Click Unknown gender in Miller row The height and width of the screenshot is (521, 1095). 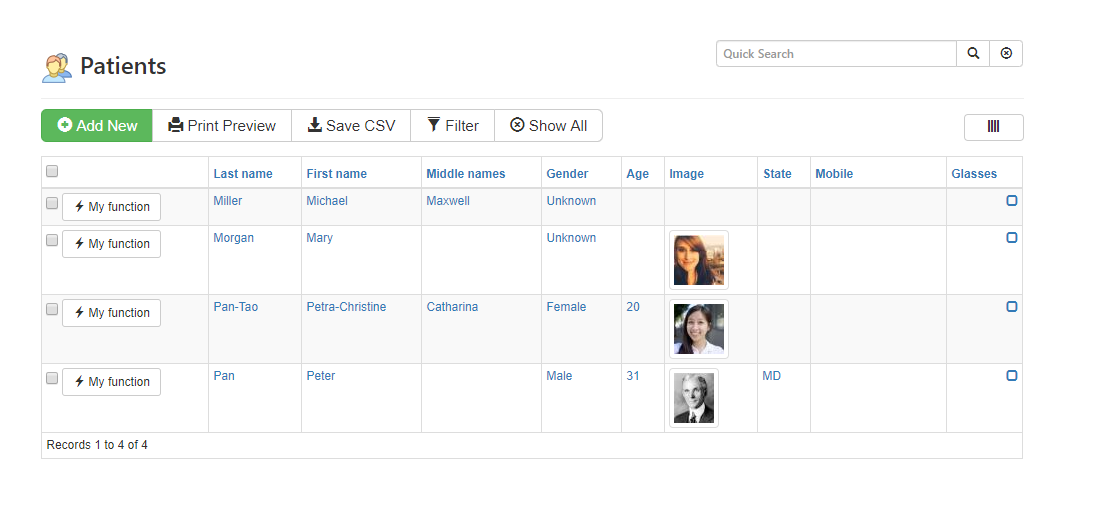pos(571,201)
